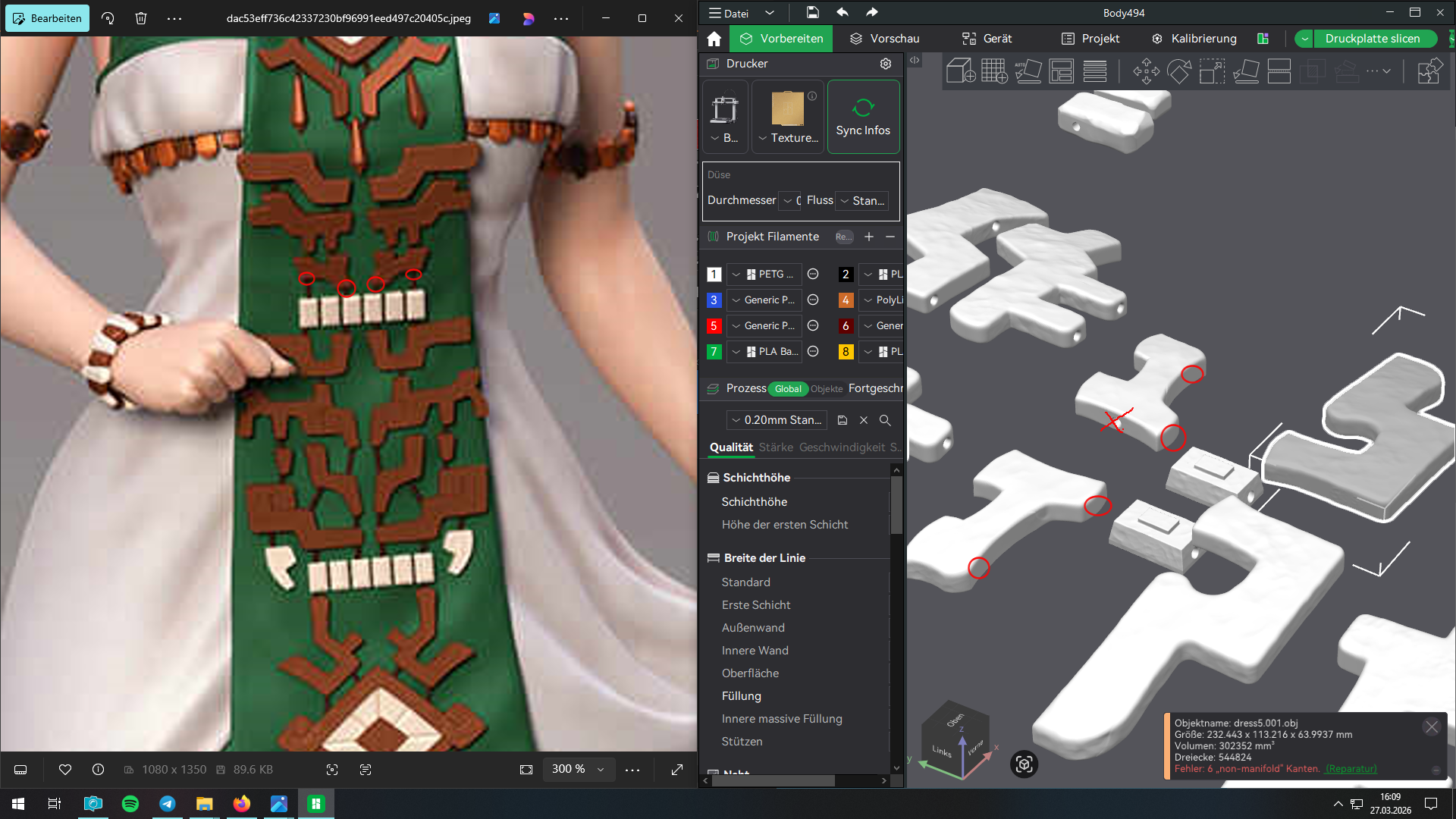Select the Cut tool icon

(x=1279, y=71)
